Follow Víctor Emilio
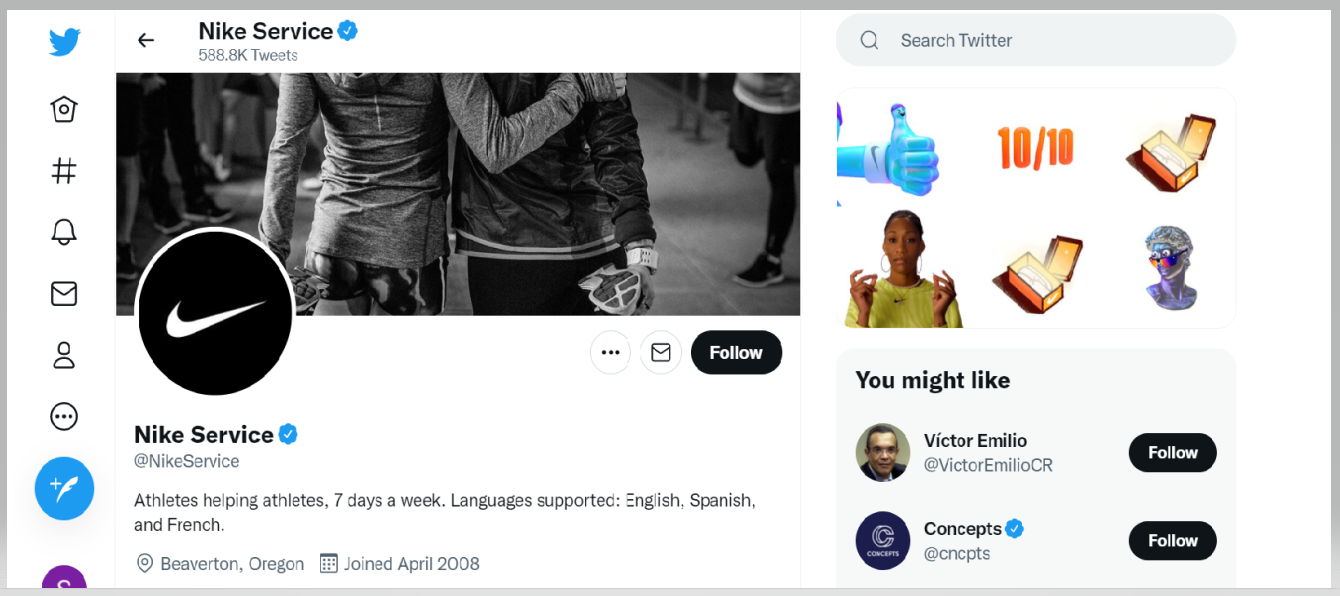The height and width of the screenshot is (596, 1340). click(1172, 452)
